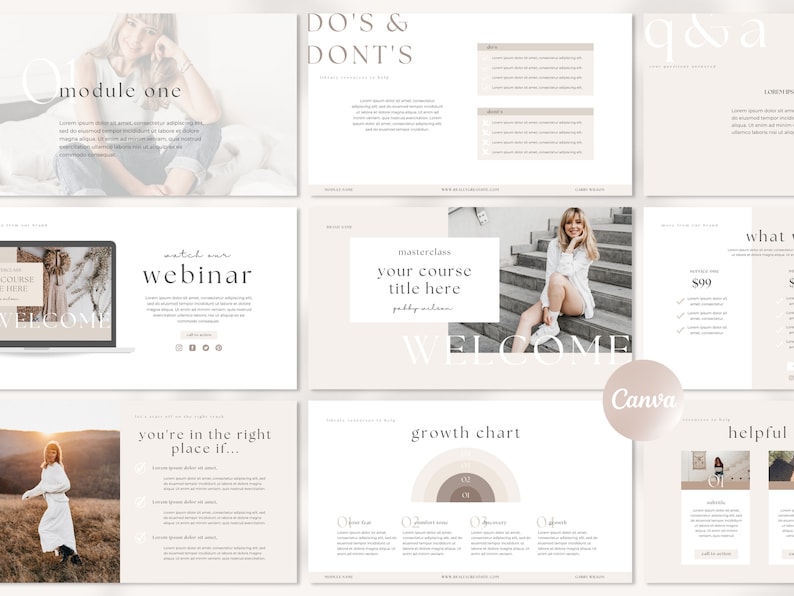This screenshot has width=794, height=596.
Task: Click the "dont's" table header bar
Action: pos(535,111)
